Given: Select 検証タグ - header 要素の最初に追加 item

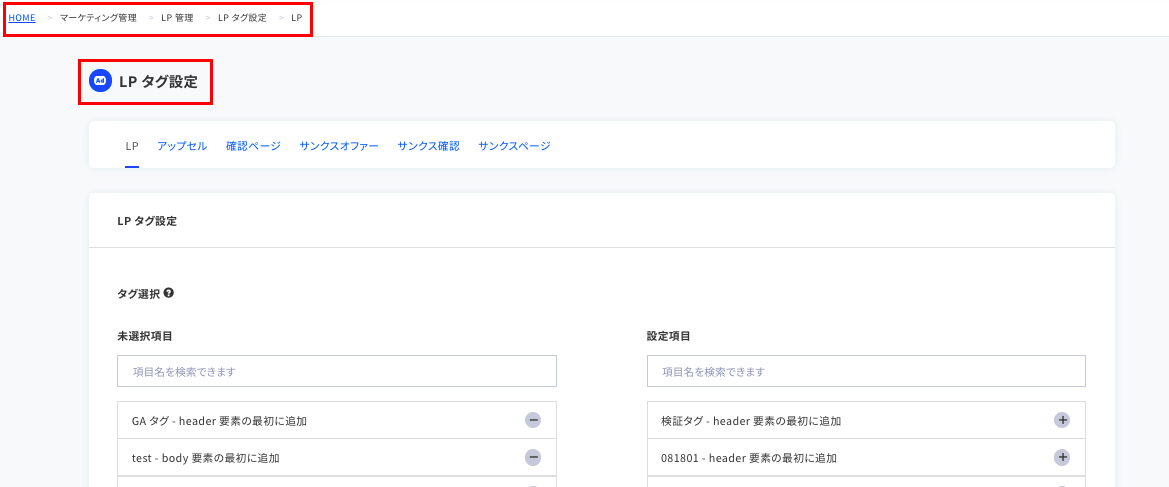Looking at the screenshot, I should click(x=866, y=421).
